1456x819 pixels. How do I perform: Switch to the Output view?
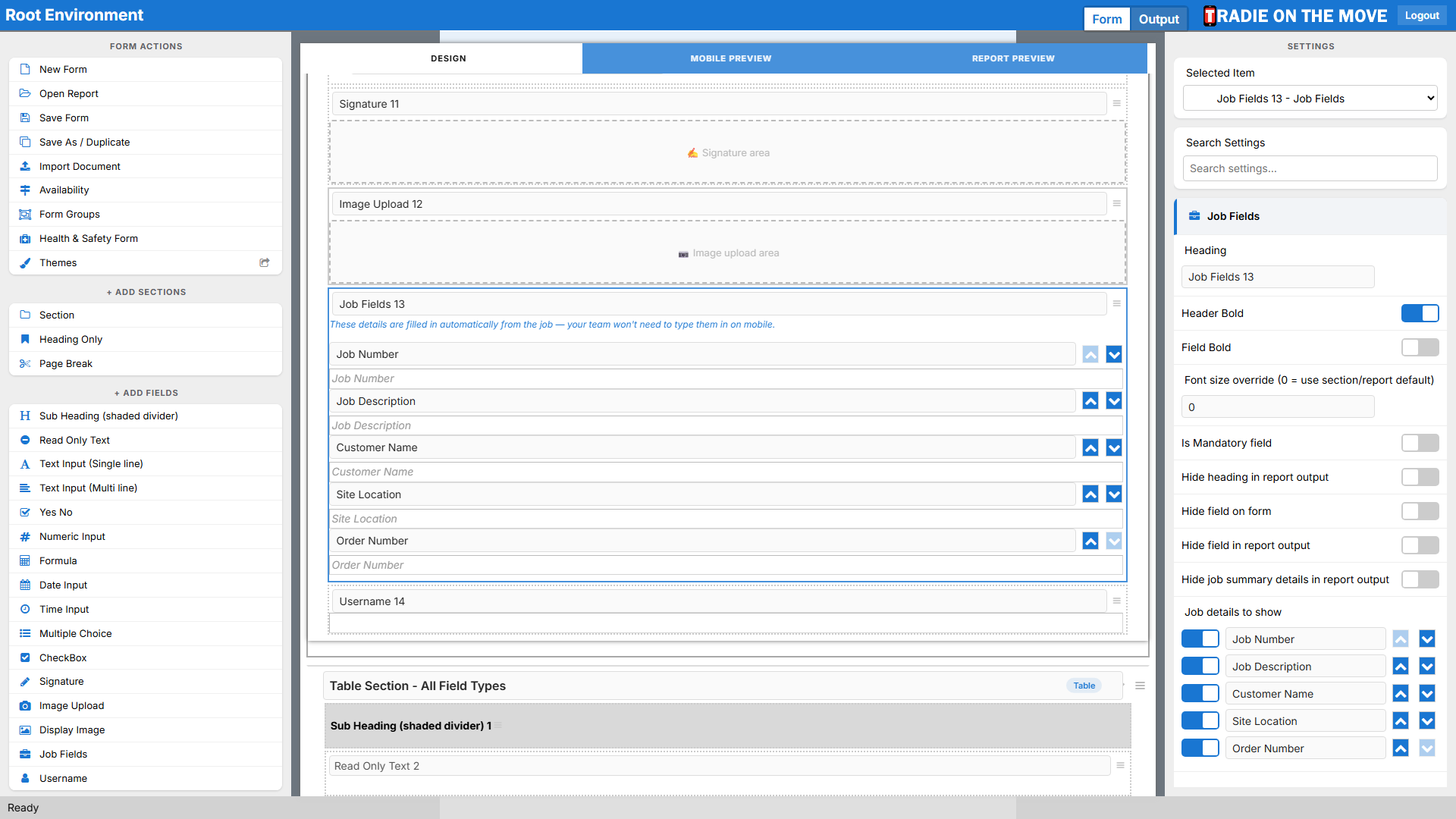pos(1159,19)
